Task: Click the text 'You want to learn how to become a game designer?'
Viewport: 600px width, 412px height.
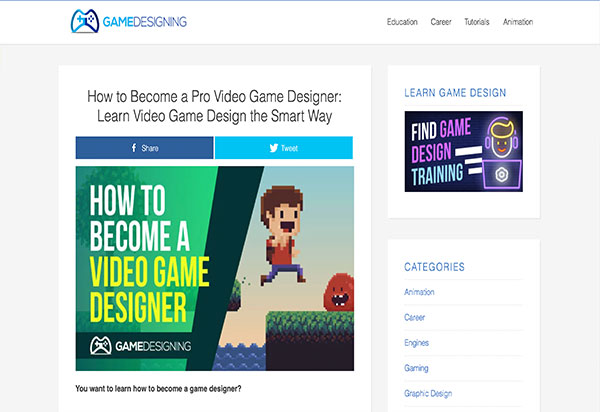Action: tap(158, 389)
